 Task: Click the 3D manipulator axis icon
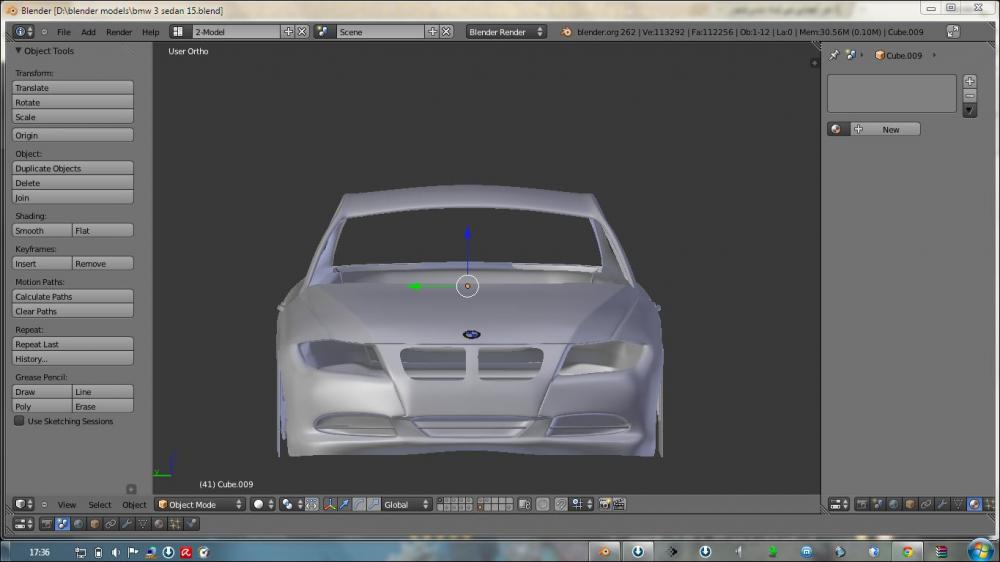coord(329,505)
